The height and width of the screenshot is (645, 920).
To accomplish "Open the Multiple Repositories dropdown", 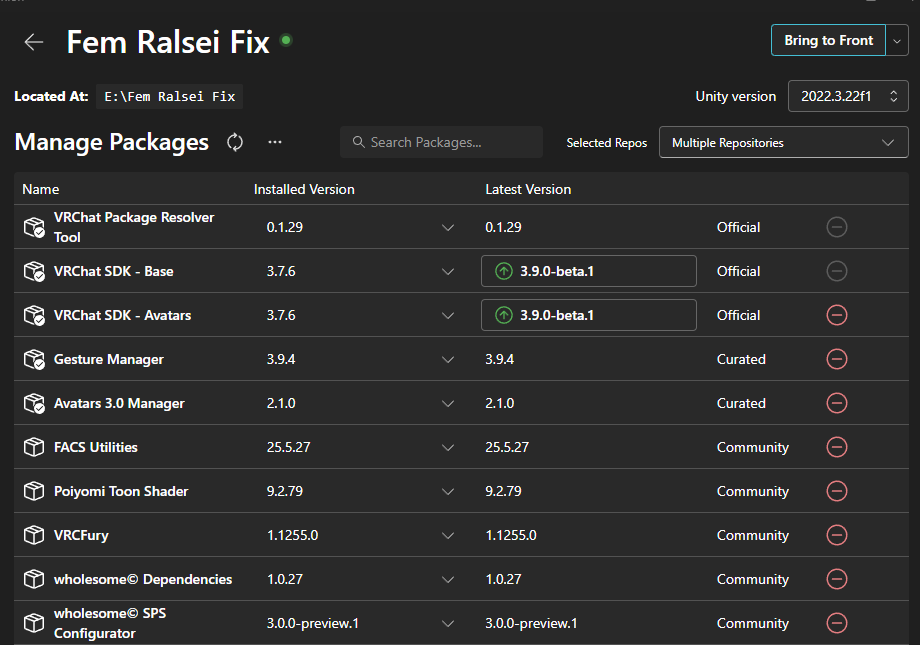I will tap(783, 143).
